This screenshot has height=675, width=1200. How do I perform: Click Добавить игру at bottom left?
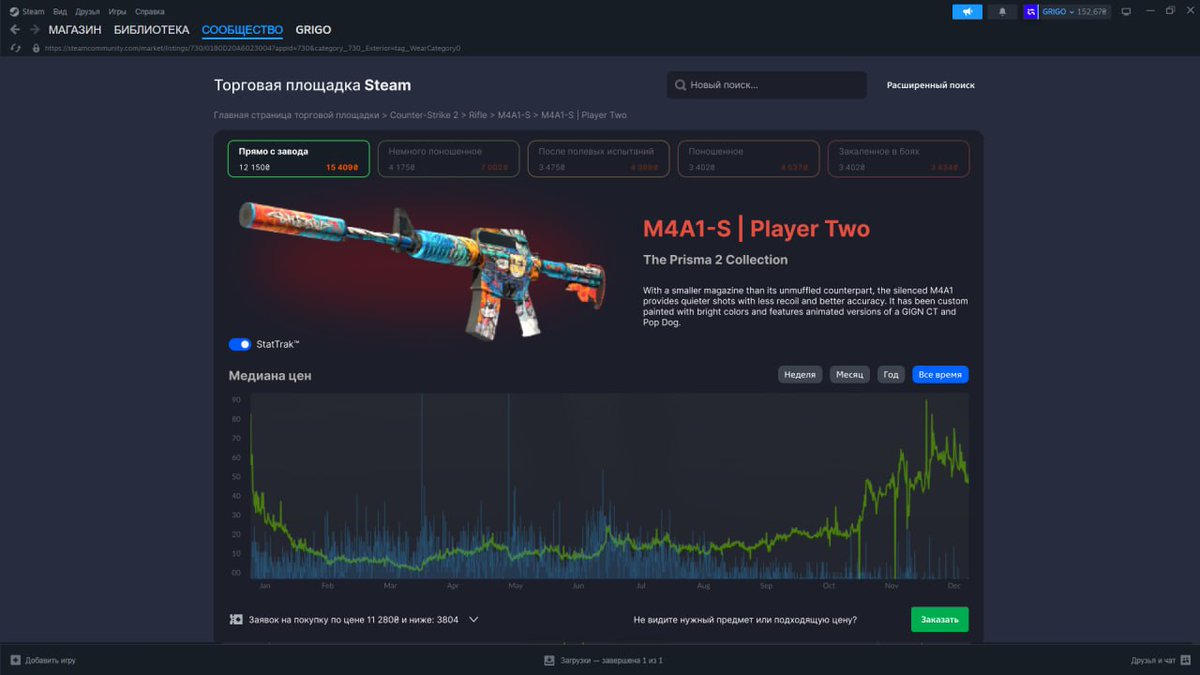[50, 660]
